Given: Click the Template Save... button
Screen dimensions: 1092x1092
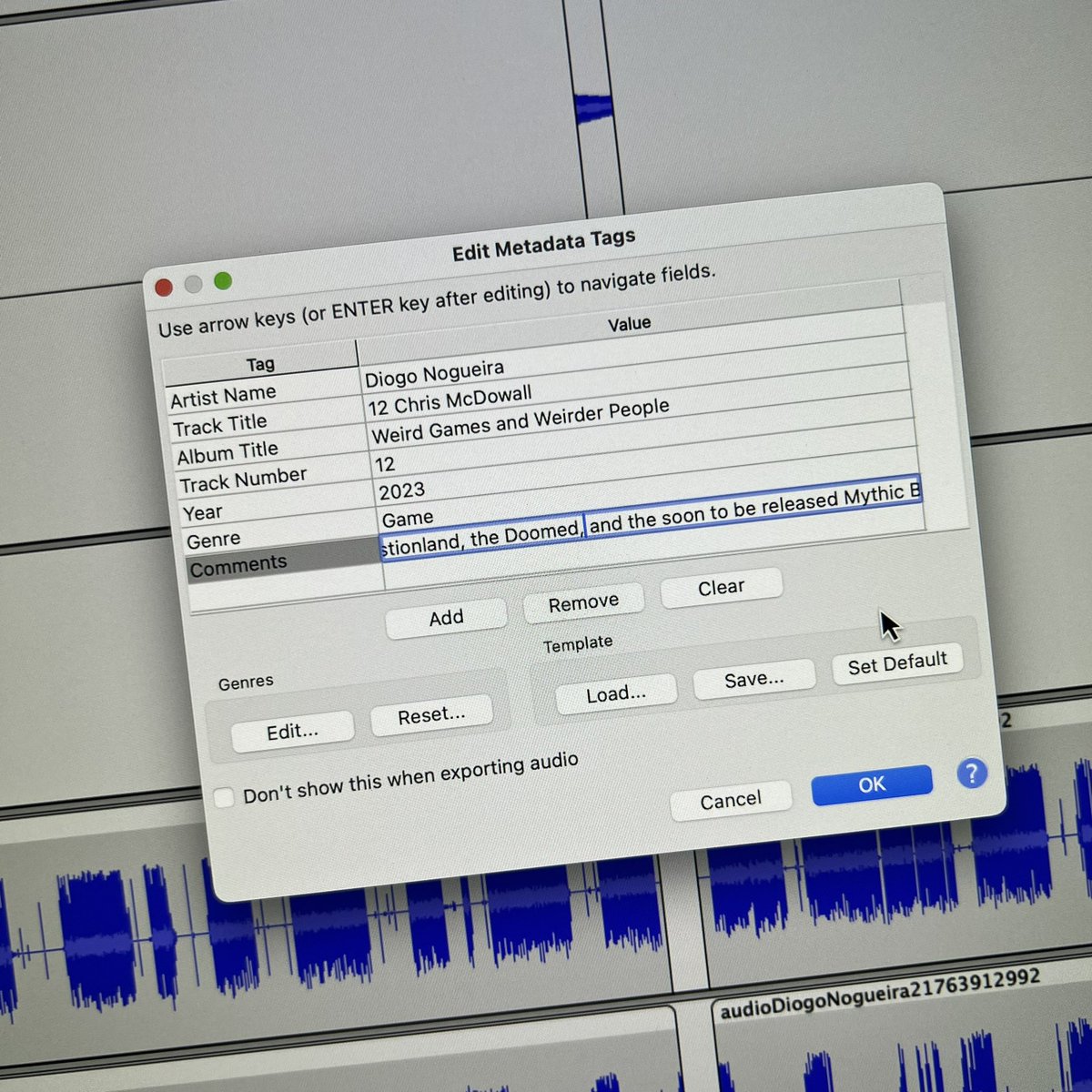Looking at the screenshot, I should coord(753,680).
